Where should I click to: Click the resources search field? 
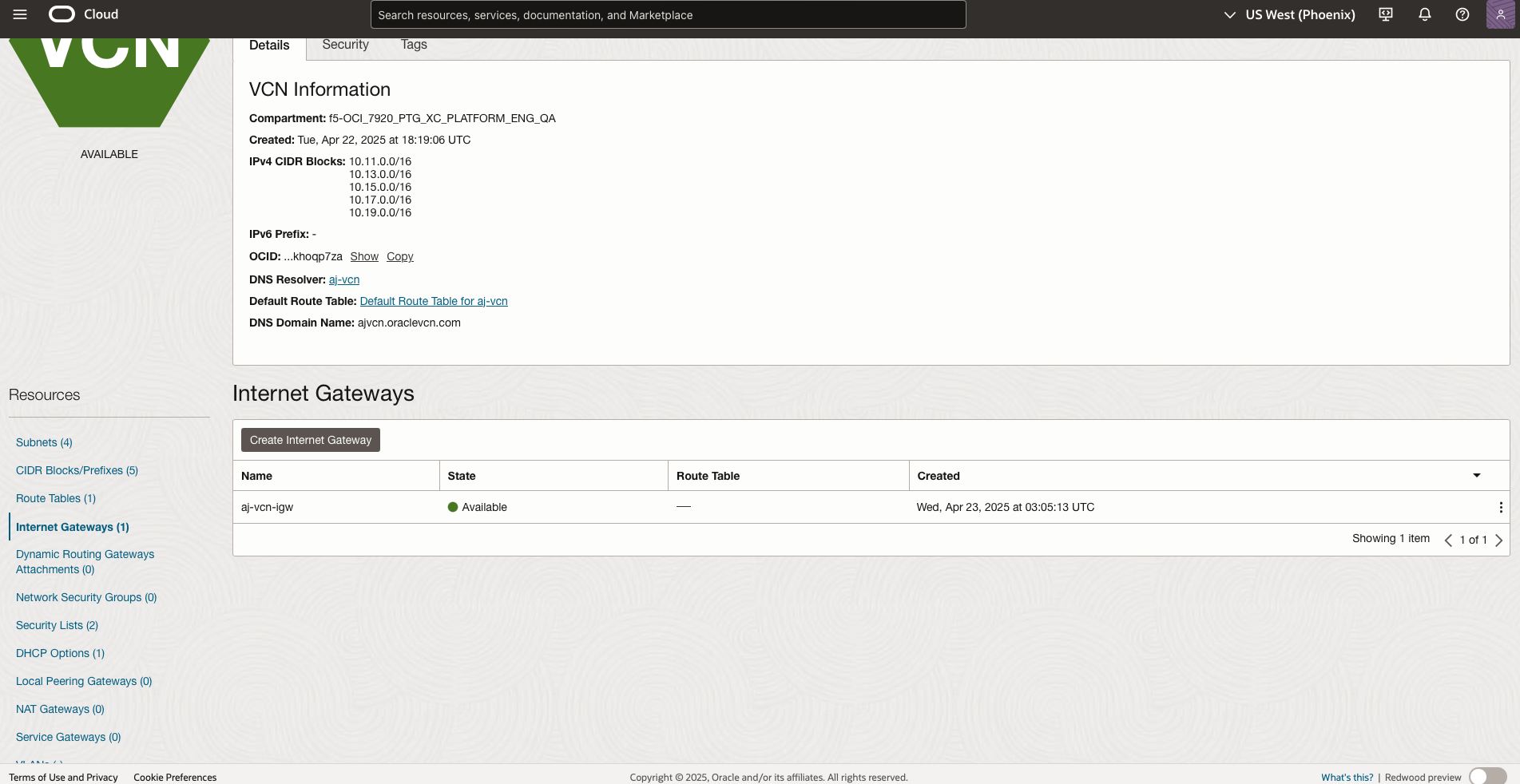coord(669,14)
